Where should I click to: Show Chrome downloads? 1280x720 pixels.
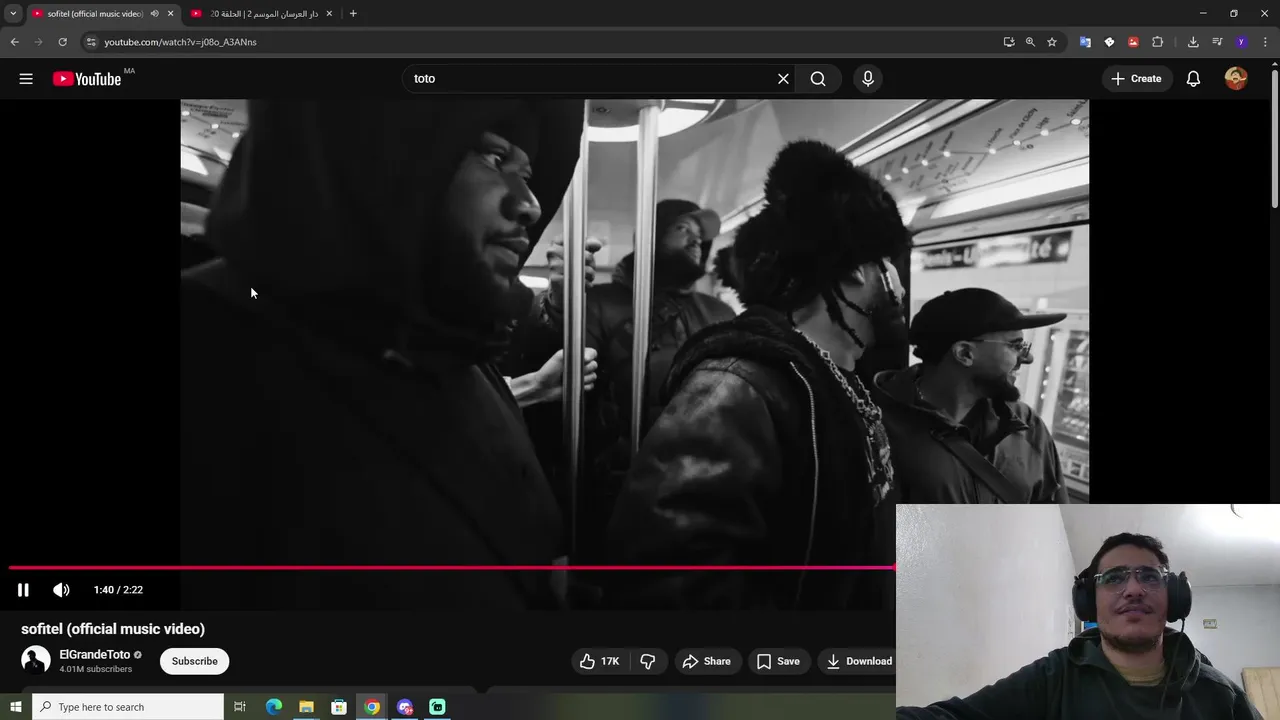click(x=1193, y=42)
